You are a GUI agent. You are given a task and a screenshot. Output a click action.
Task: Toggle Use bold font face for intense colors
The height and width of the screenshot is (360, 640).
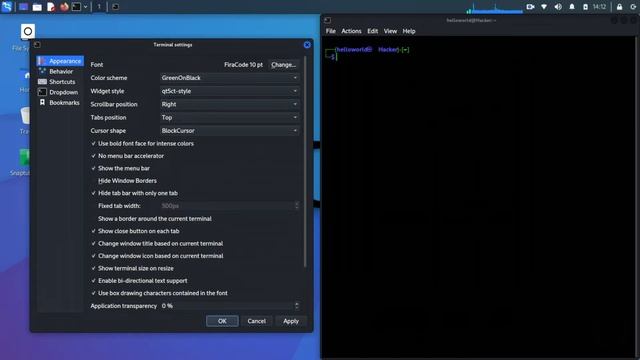(142, 143)
